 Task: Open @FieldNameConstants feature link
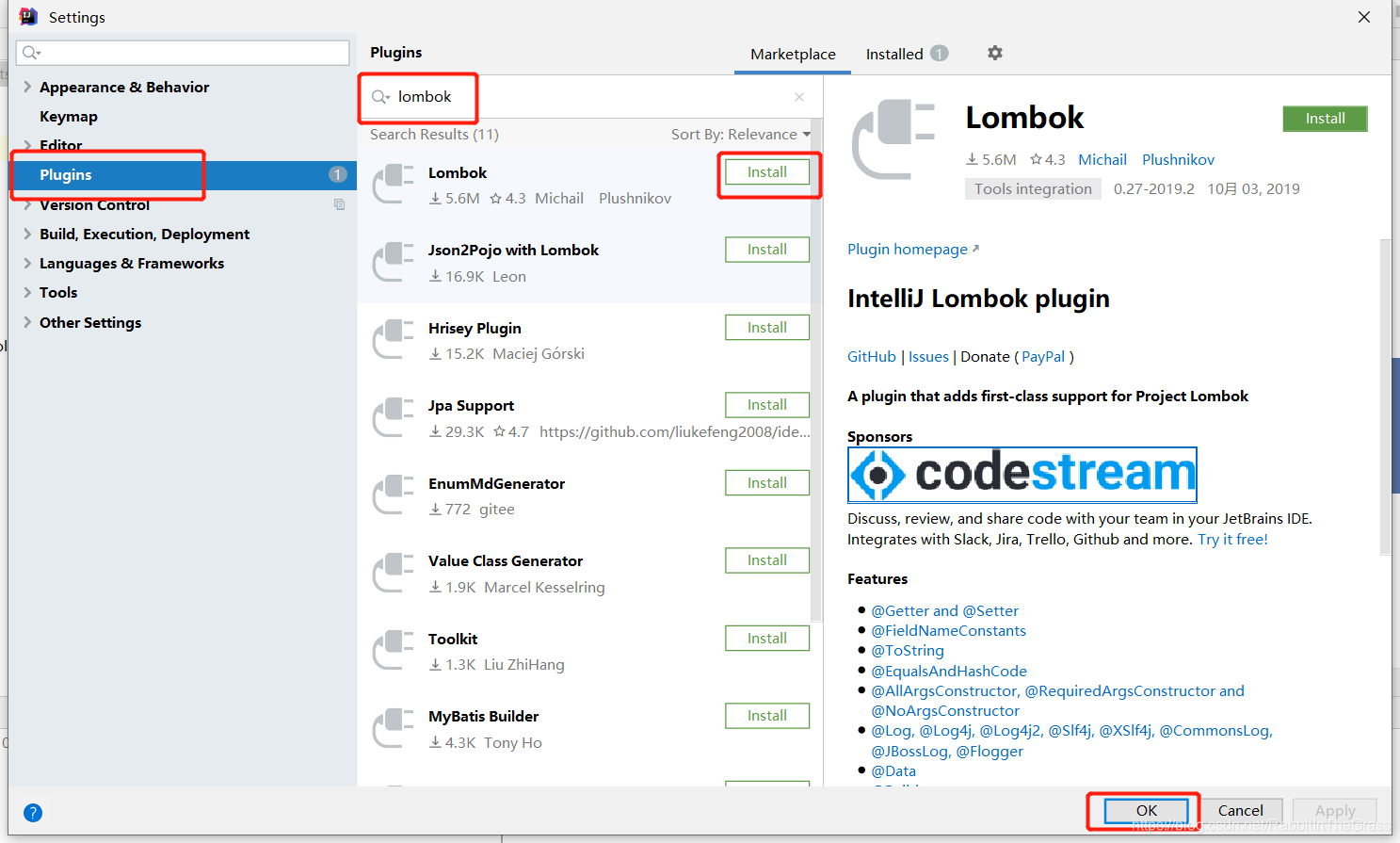948,631
